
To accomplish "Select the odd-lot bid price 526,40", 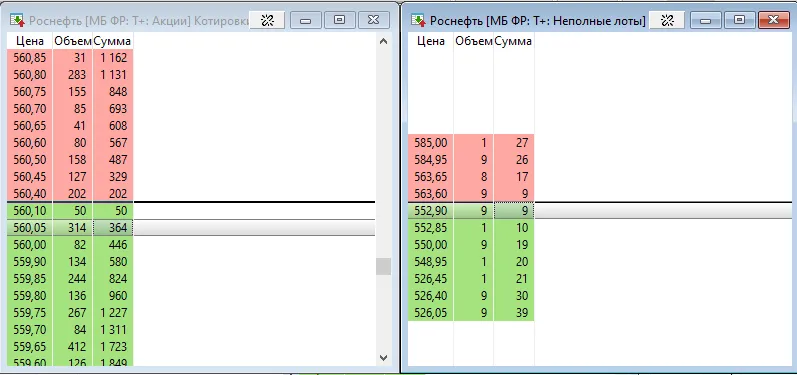I will (x=431, y=296).
